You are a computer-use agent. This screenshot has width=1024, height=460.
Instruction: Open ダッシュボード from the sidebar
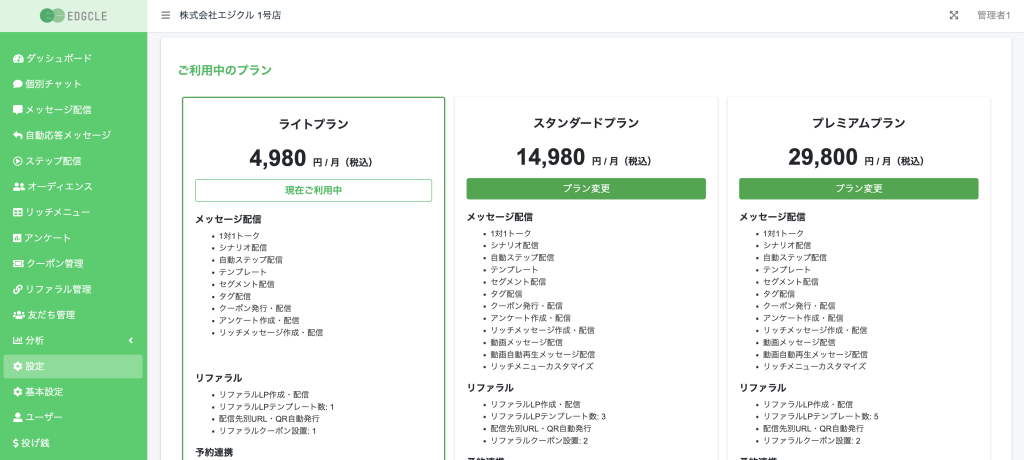(x=52, y=58)
